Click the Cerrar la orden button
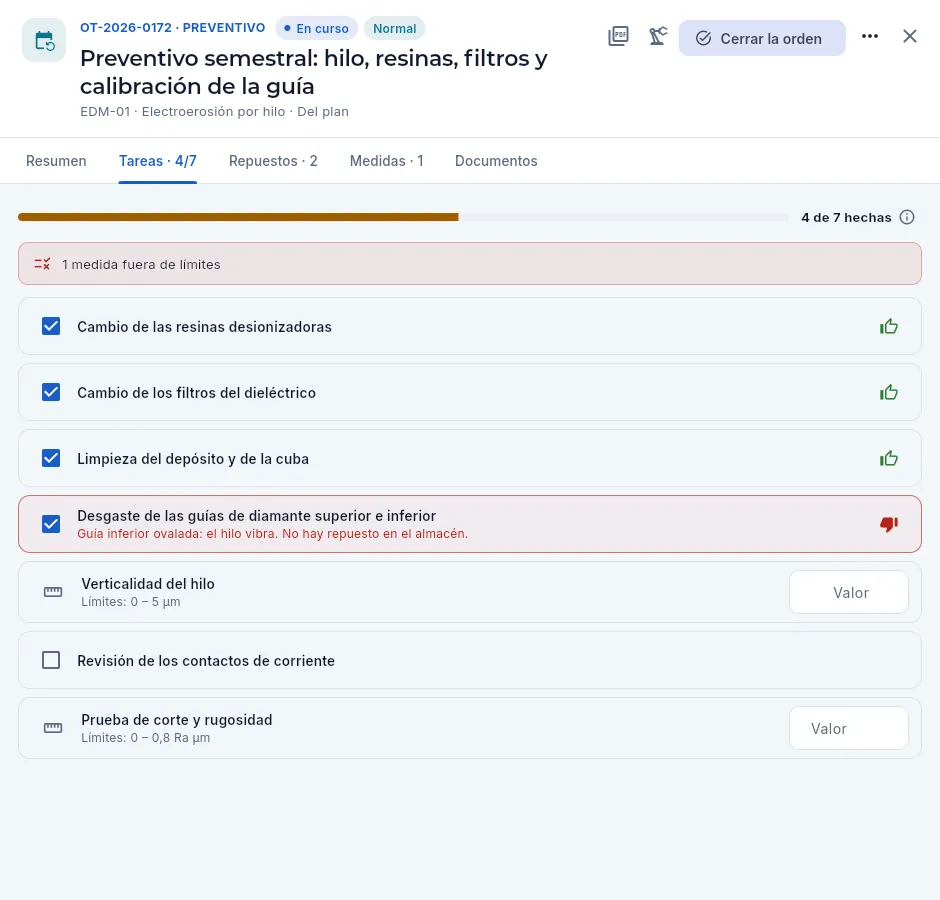The height and width of the screenshot is (900, 940). click(x=762, y=38)
